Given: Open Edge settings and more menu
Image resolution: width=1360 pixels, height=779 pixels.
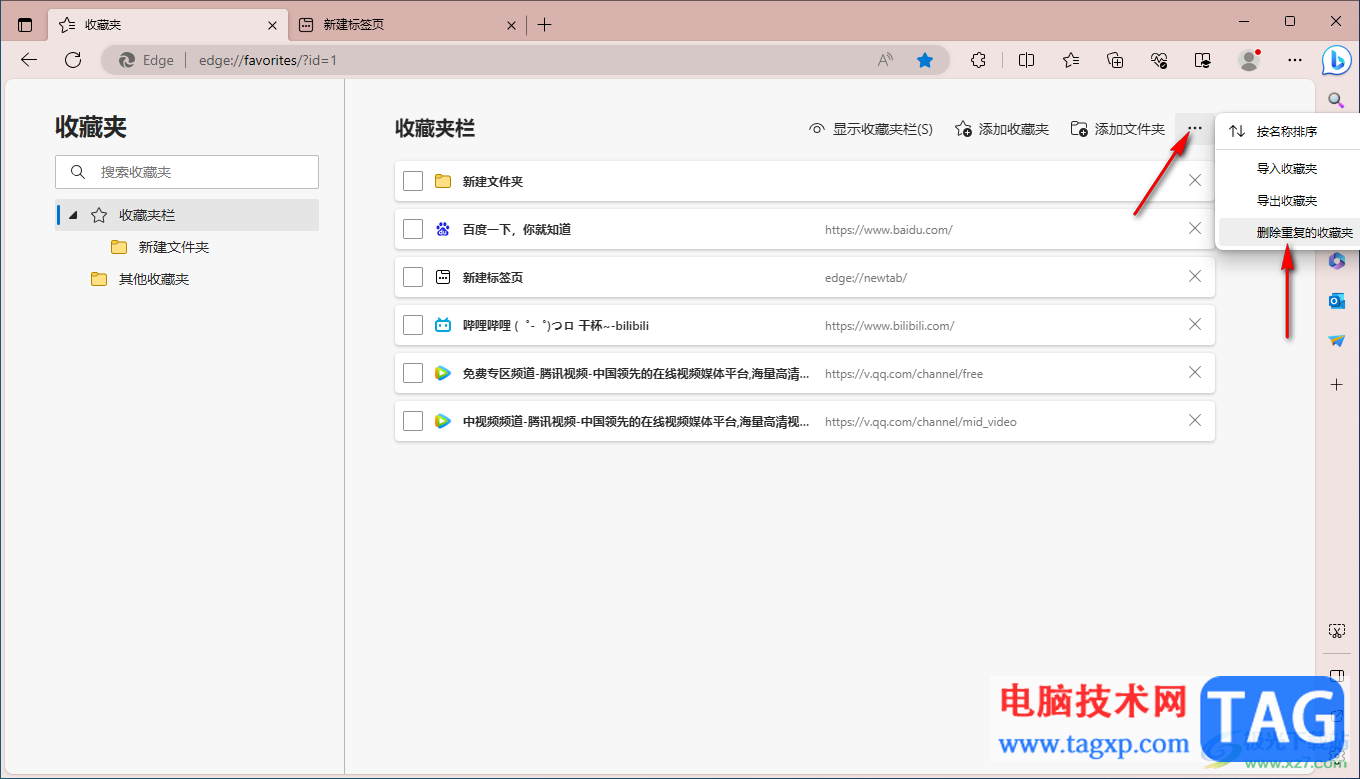Looking at the screenshot, I should point(1295,60).
